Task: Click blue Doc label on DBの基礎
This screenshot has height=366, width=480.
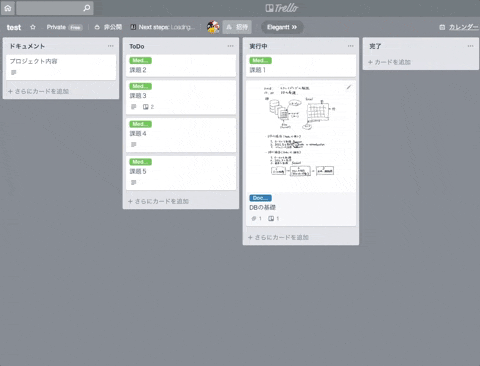Action: tap(260, 198)
